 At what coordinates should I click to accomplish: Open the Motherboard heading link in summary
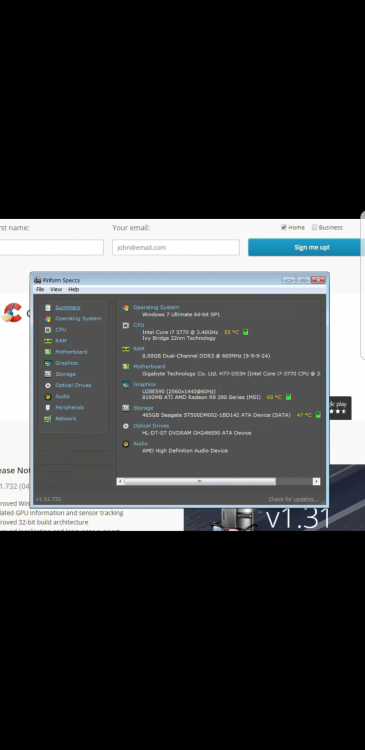point(149,366)
